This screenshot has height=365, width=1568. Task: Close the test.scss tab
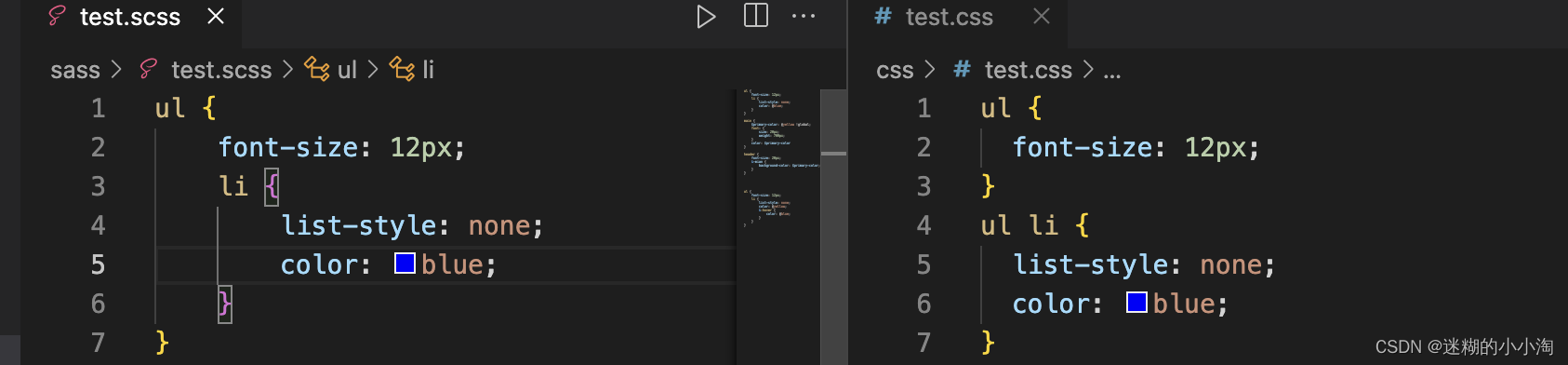click(x=216, y=16)
